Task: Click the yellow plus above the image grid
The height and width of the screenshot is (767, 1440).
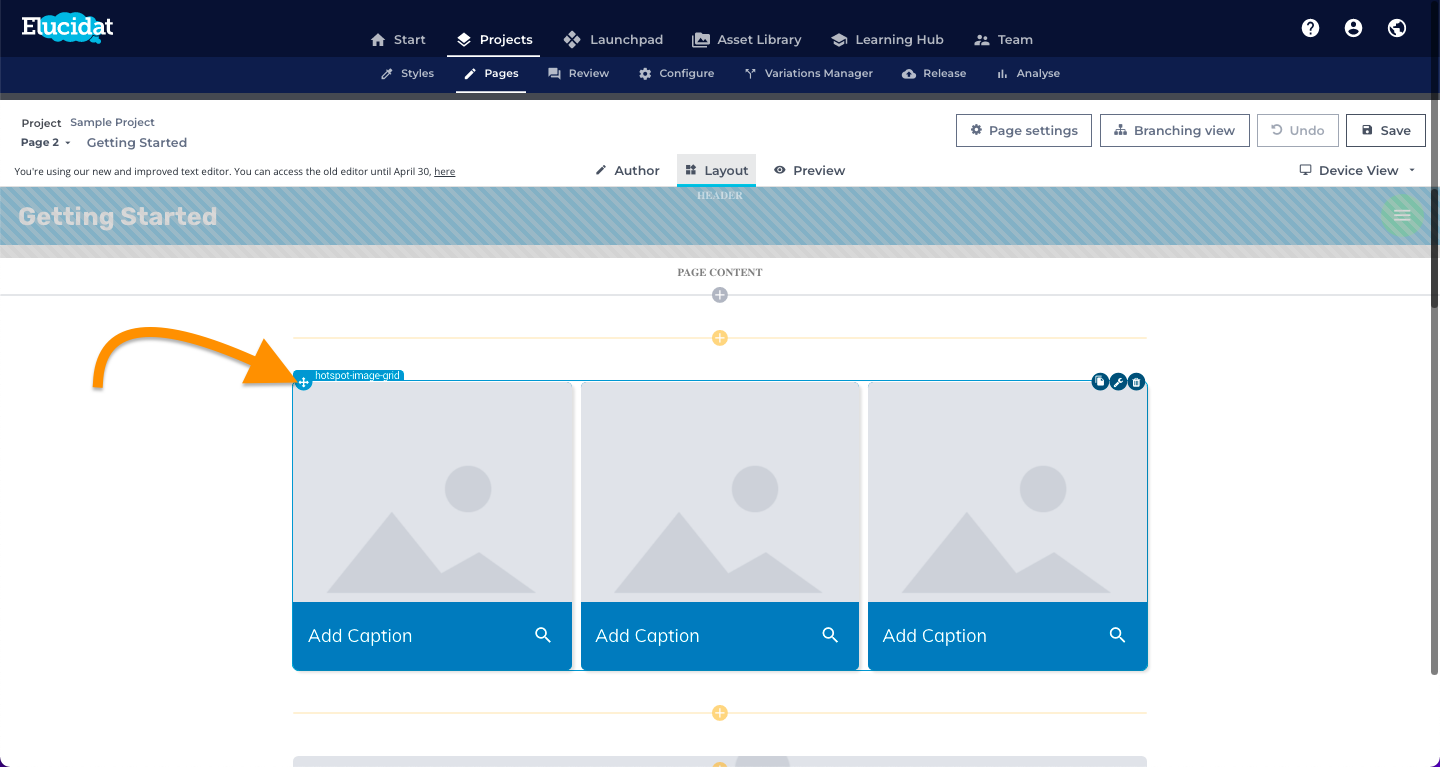Action: (719, 338)
